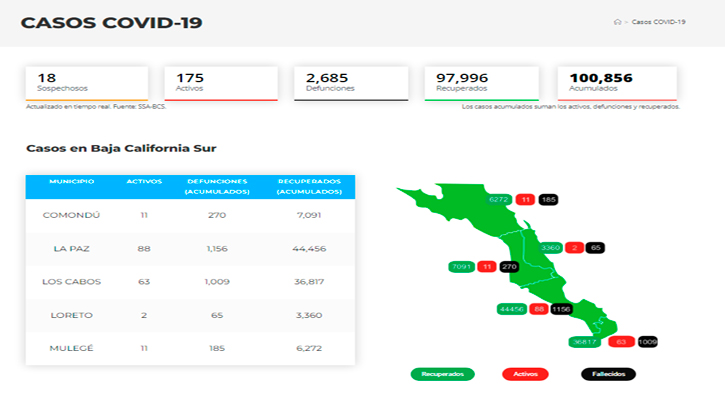Viewport: 725px width, 400px height.
Task: Click the Defunciones card showing 2,685
Action: click(350, 82)
